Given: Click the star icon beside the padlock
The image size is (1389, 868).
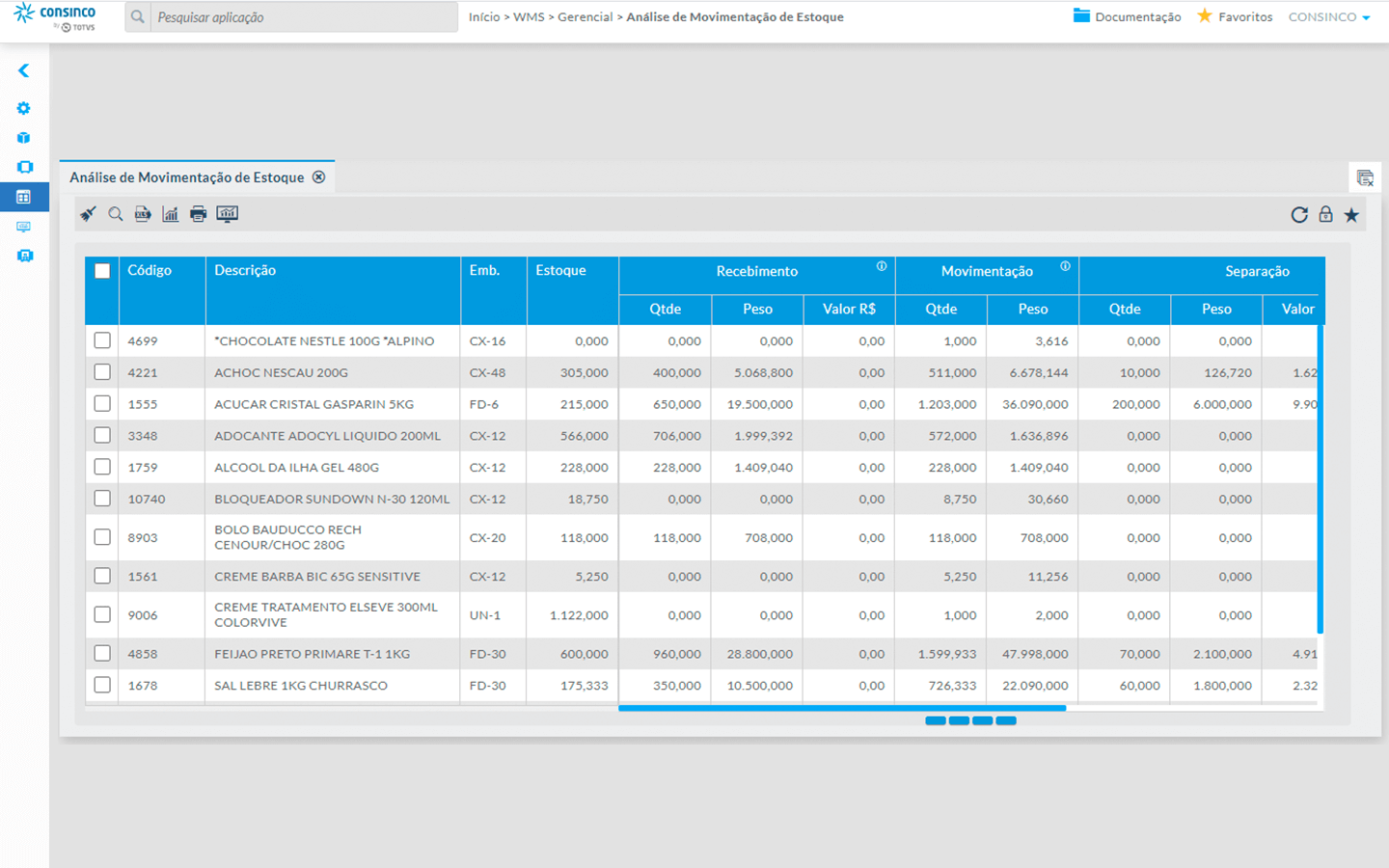Looking at the screenshot, I should click(x=1351, y=215).
